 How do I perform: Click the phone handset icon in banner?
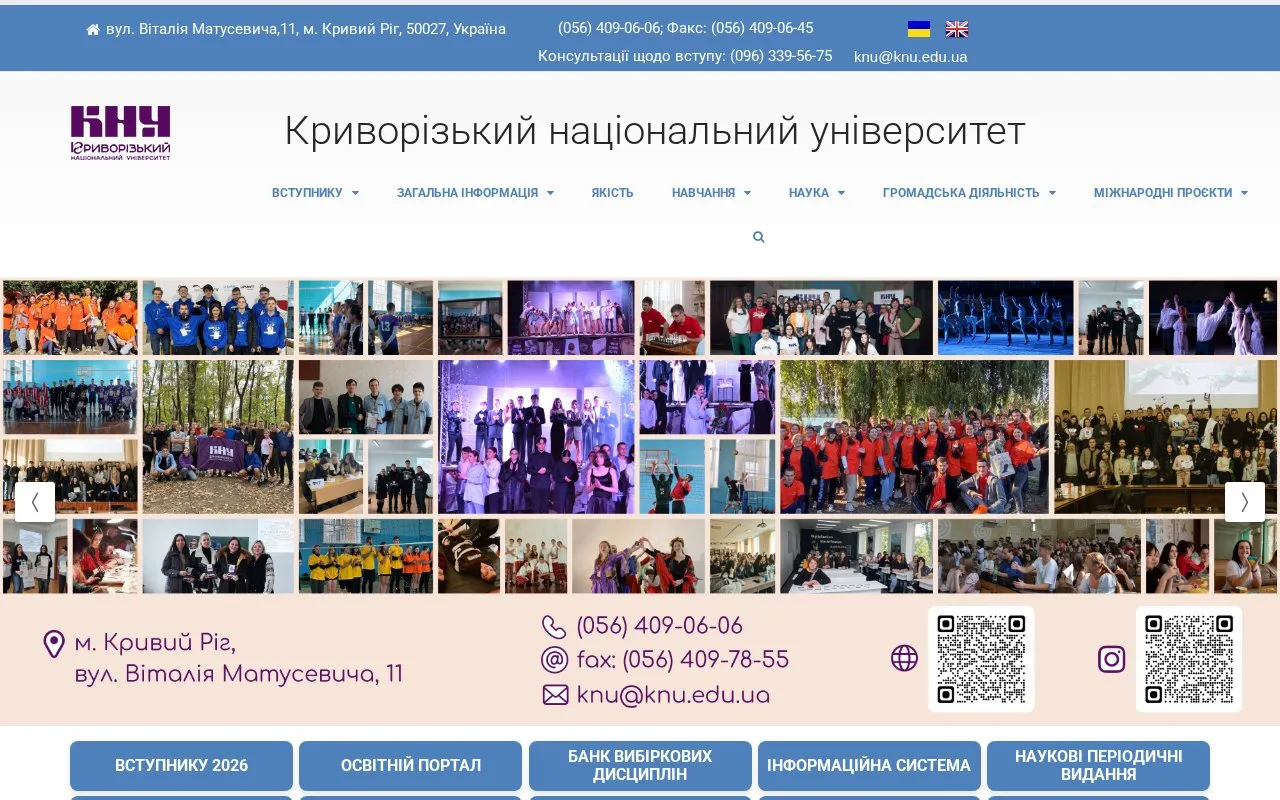(554, 627)
